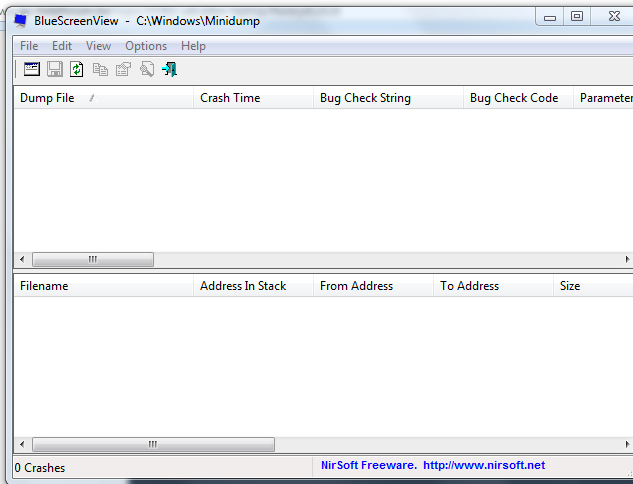Screen dimensions: 633x484
Task: Sort by Size column header
Action: click(593, 286)
